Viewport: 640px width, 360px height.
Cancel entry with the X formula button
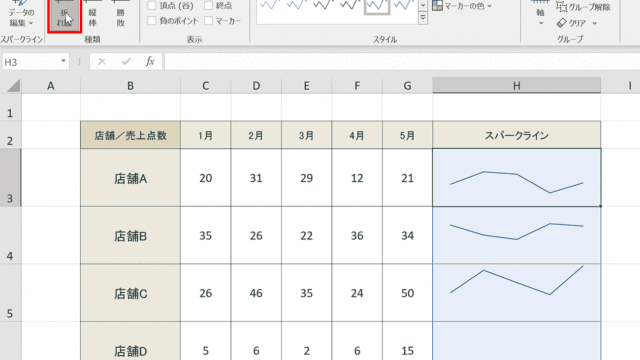click(x=102, y=62)
